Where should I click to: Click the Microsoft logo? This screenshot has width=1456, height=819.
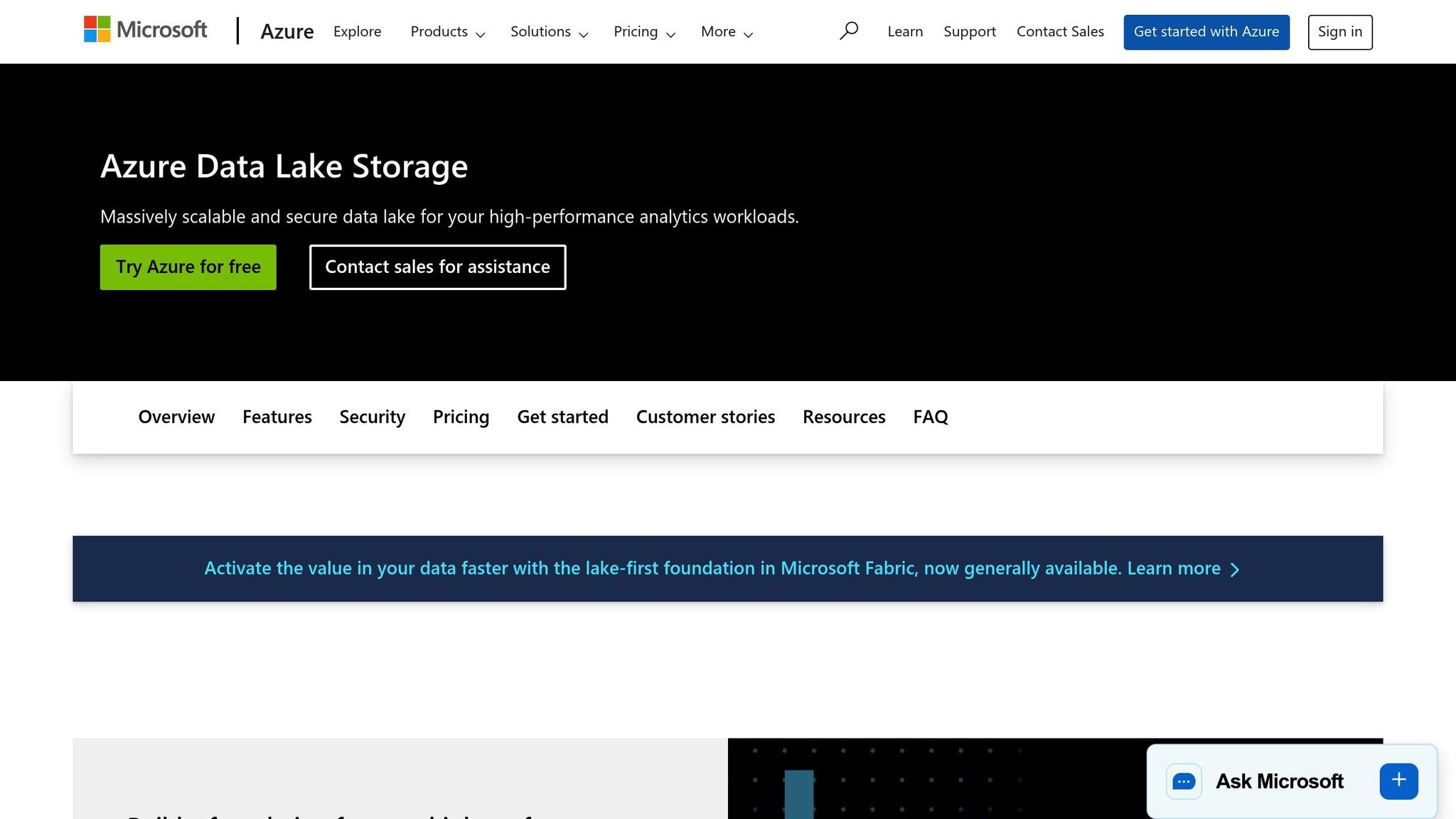tap(145, 30)
